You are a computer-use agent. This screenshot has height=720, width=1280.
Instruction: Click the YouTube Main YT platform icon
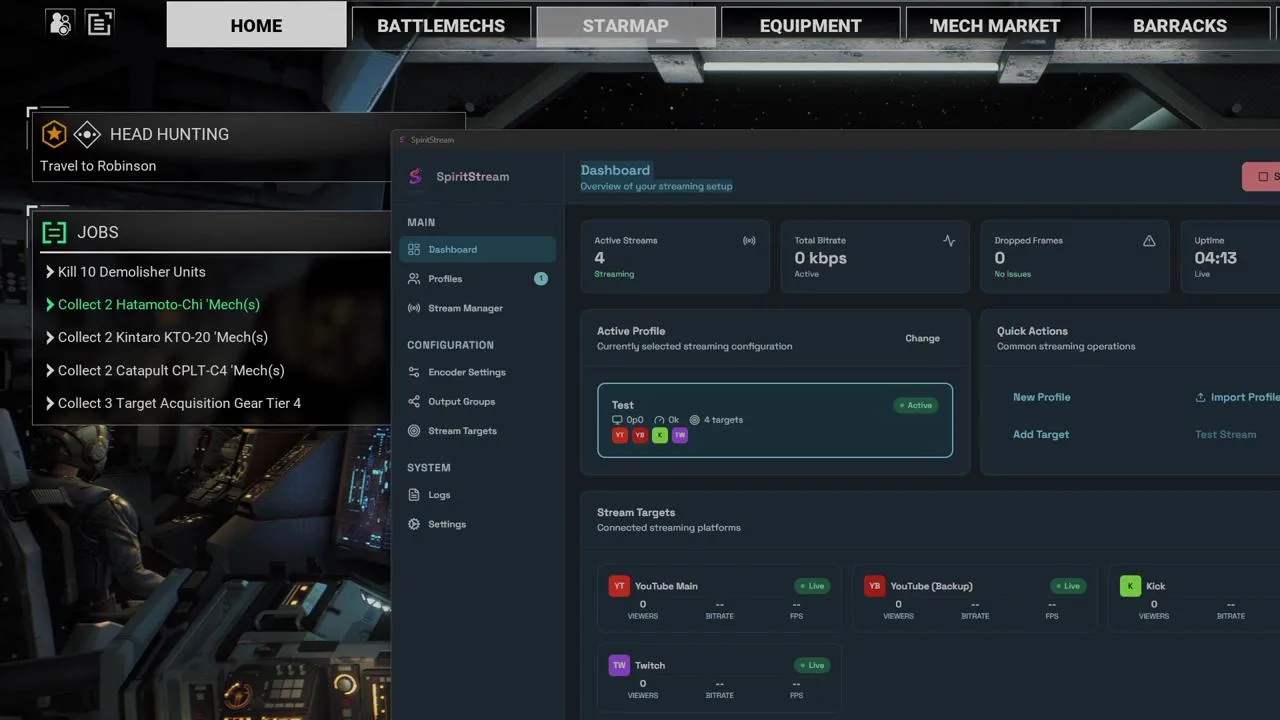coord(619,586)
